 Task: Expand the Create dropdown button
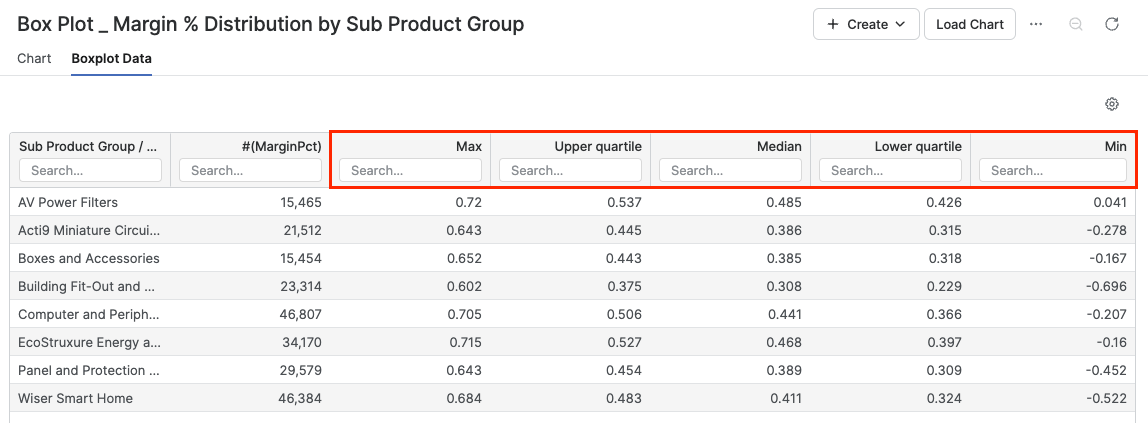pos(866,24)
